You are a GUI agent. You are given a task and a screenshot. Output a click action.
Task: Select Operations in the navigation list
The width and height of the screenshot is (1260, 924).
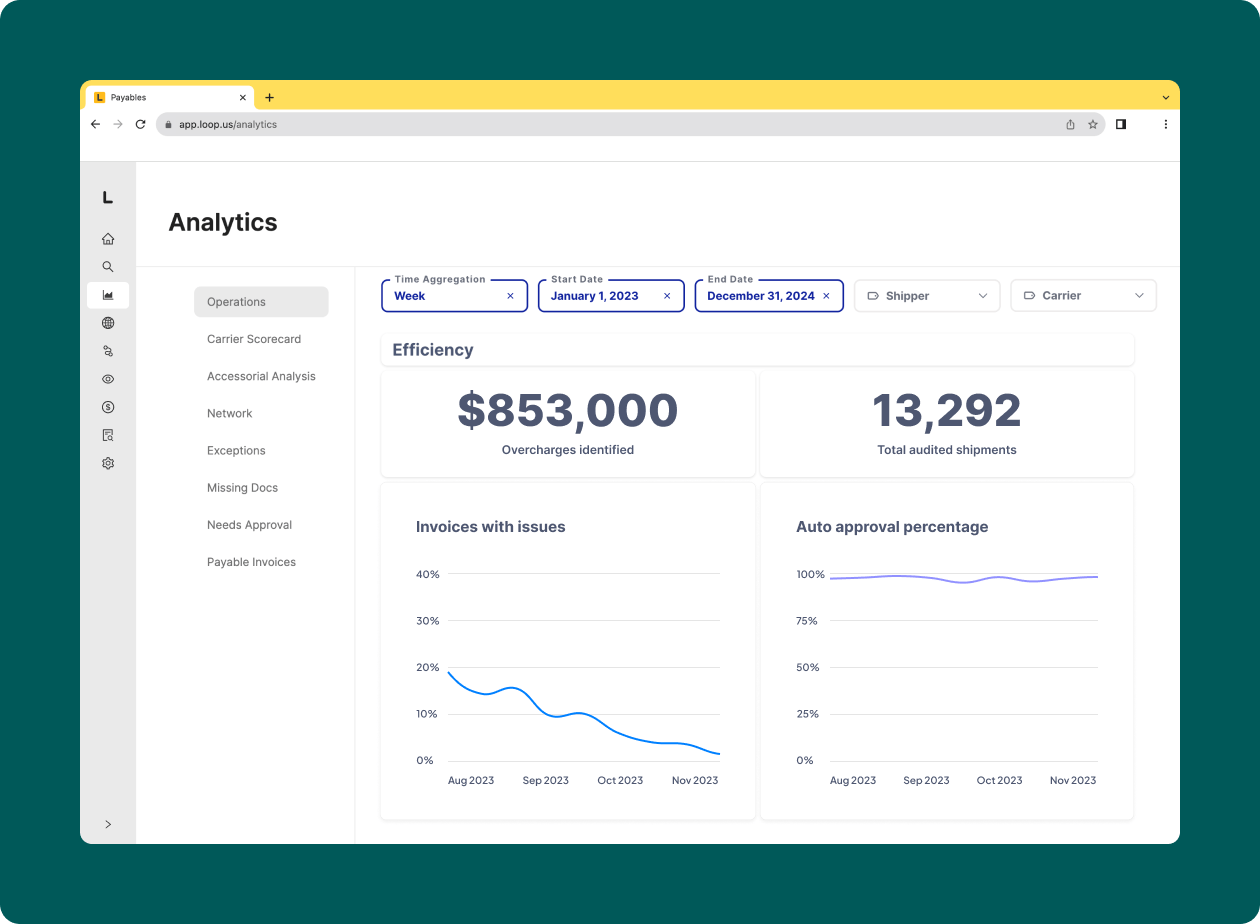click(235, 301)
